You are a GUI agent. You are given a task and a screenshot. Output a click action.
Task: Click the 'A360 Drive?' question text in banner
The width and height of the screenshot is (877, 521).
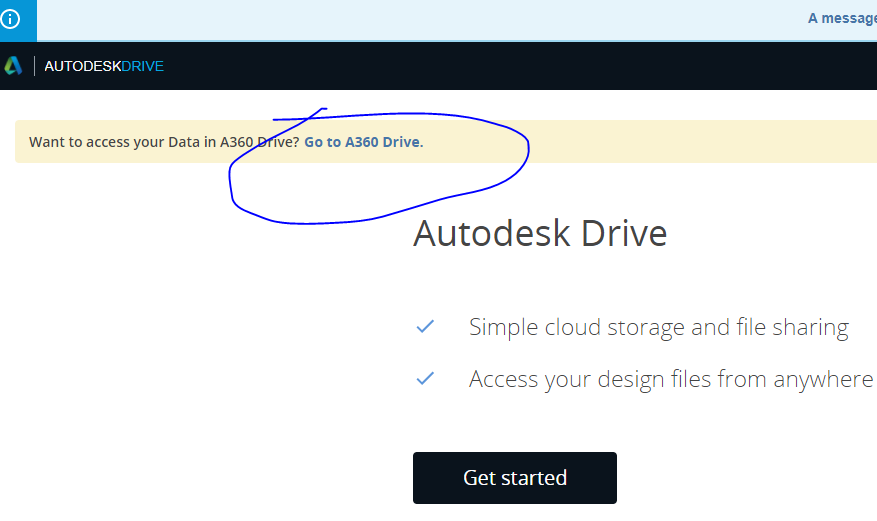tap(260, 142)
